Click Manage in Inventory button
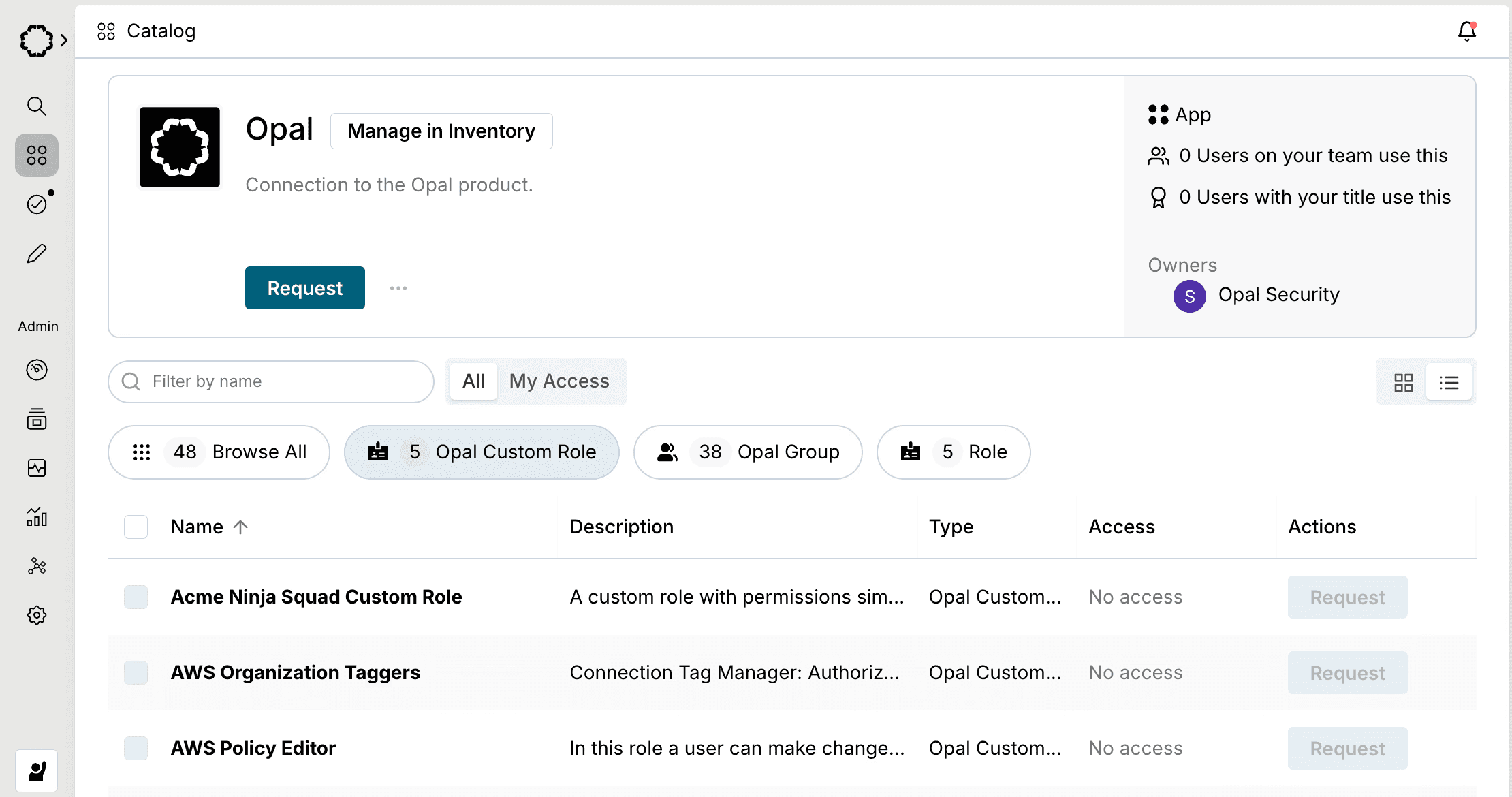 [x=441, y=131]
